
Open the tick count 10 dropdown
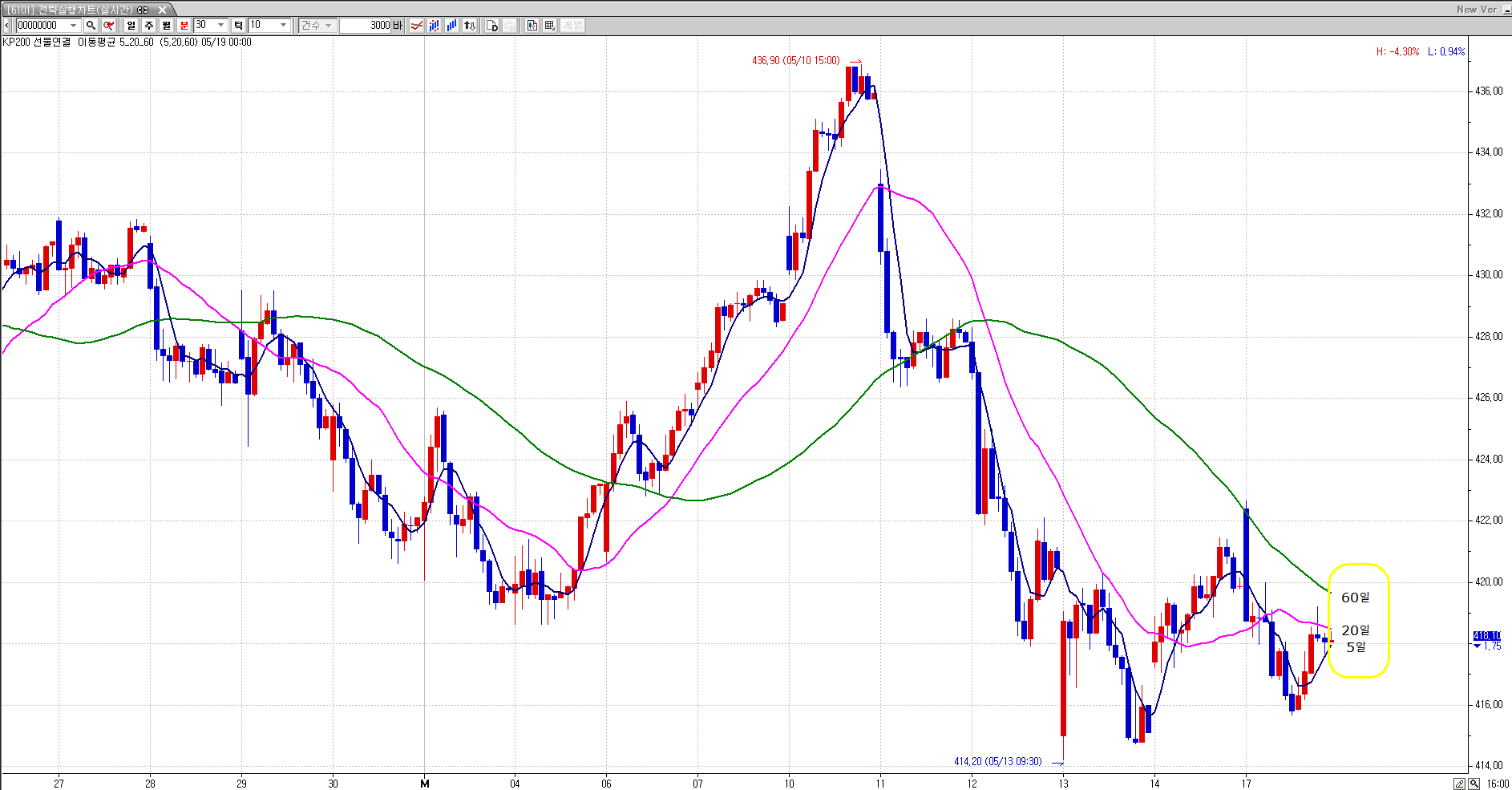[x=283, y=26]
